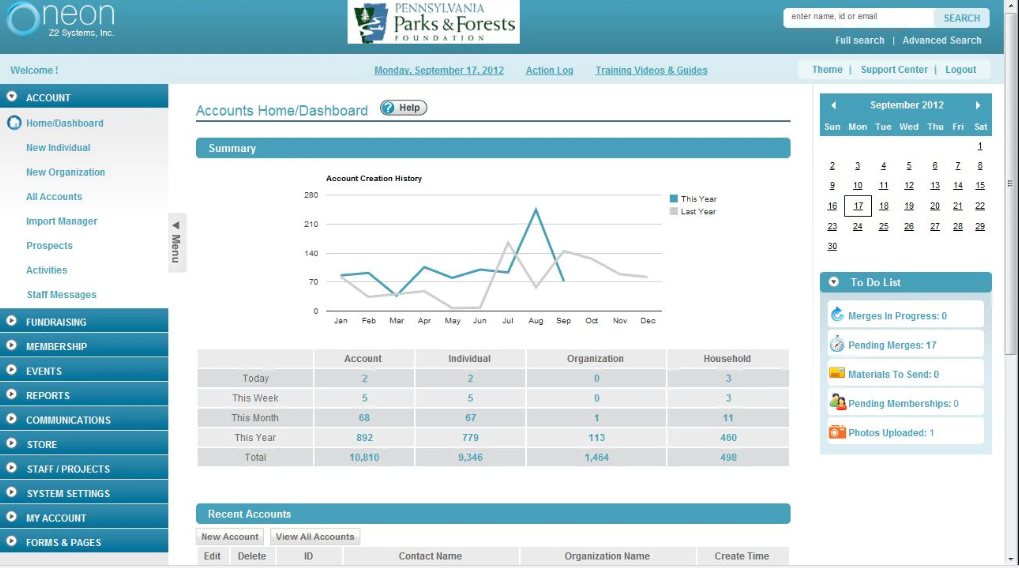Click Pending Merges: 17 link
Image resolution: width=1019 pixels, height=568 pixels.
tap(892, 345)
